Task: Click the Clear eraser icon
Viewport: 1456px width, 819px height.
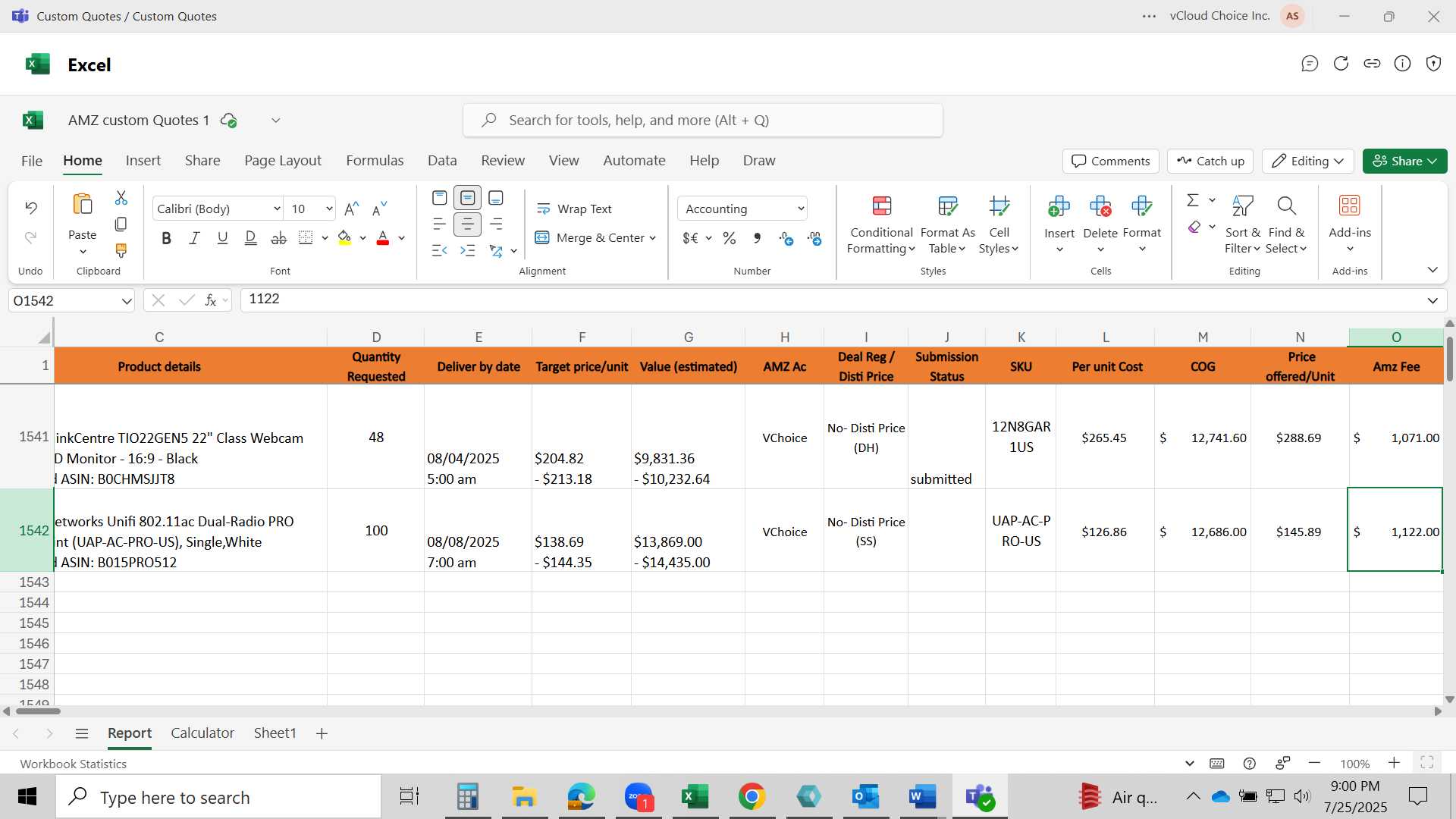Action: 1194,227
